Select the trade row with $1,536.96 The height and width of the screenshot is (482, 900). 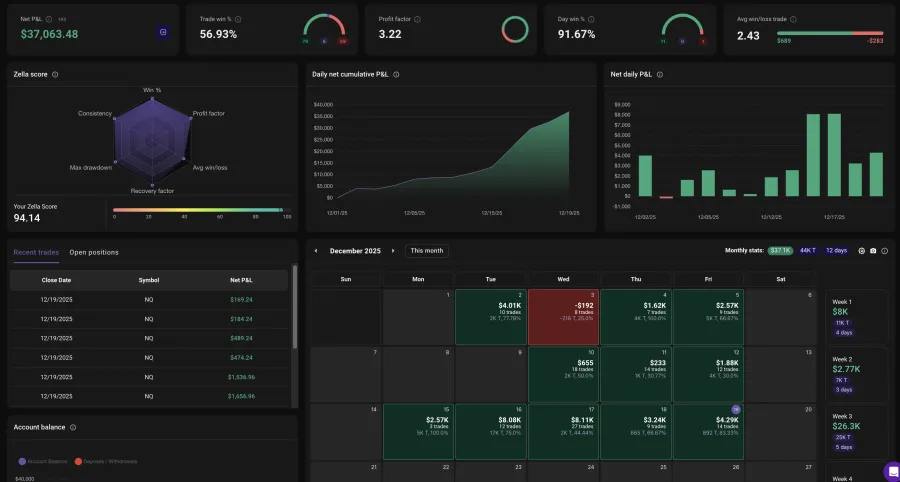pyautogui.click(x=149, y=377)
